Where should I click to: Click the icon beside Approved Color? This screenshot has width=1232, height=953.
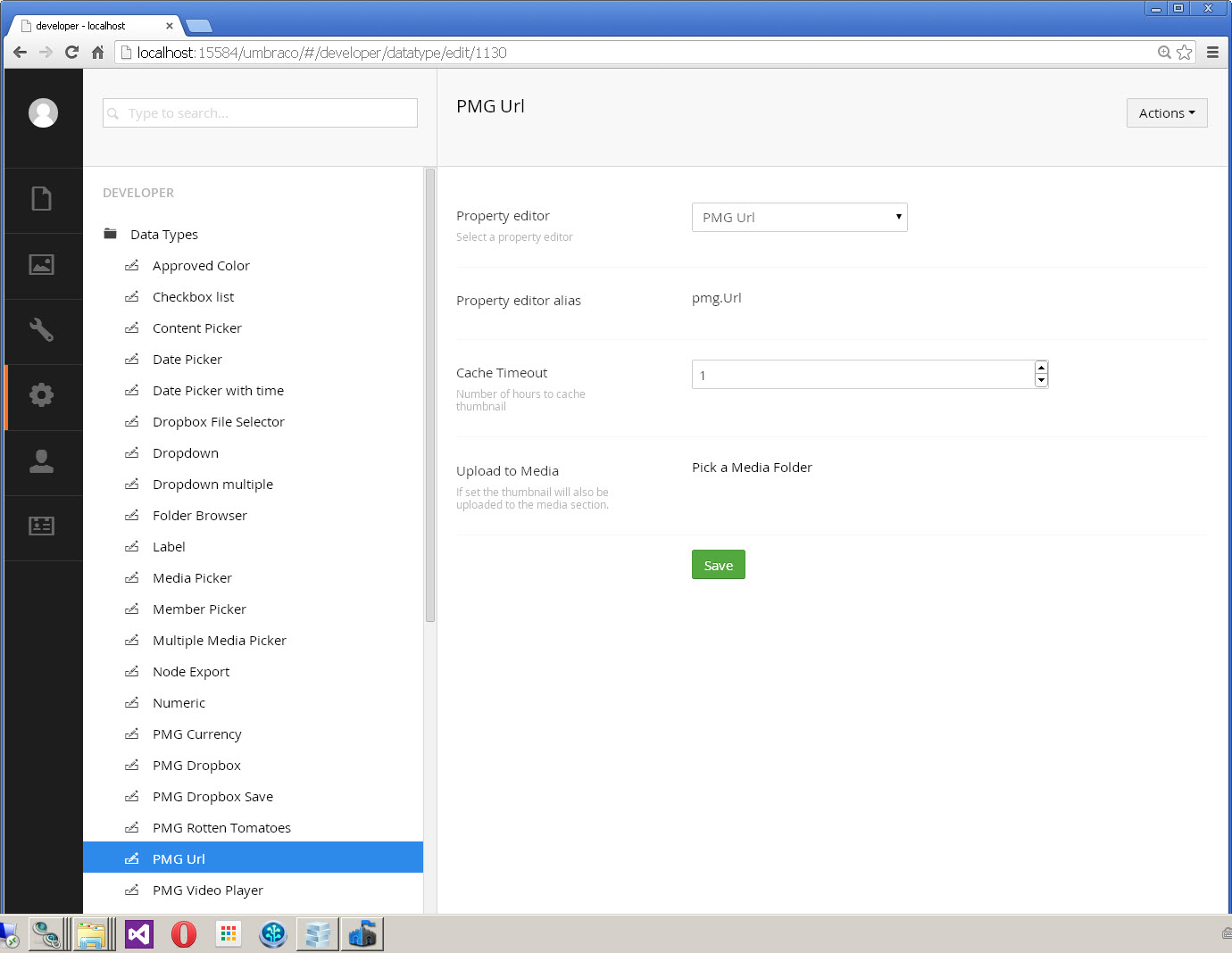tap(132, 266)
